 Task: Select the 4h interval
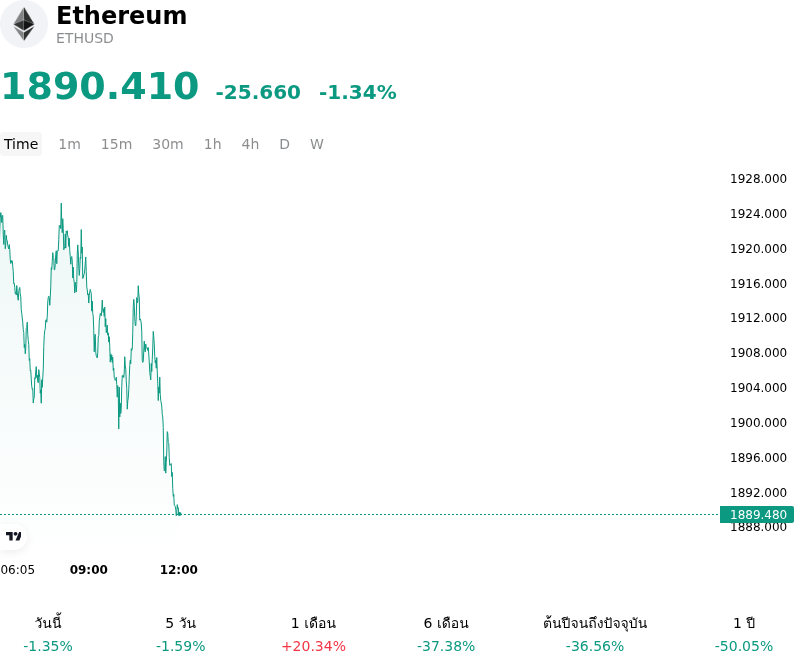pyautogui.click(x=250, y=144)
